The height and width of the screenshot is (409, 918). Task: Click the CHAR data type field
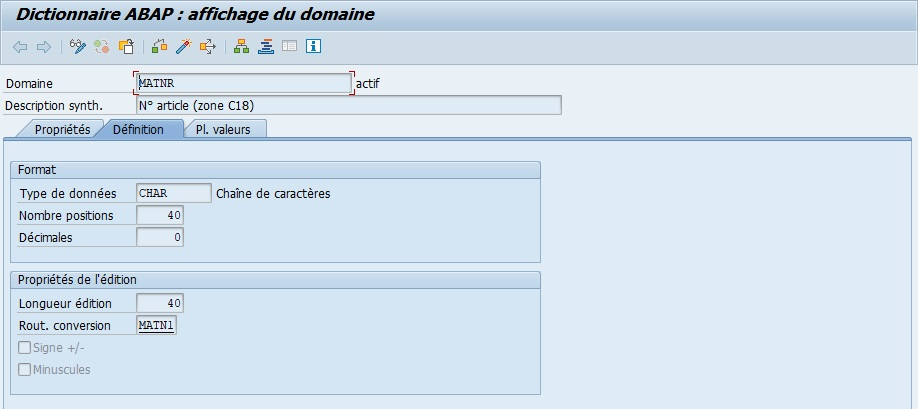click(x=173, y=194)
